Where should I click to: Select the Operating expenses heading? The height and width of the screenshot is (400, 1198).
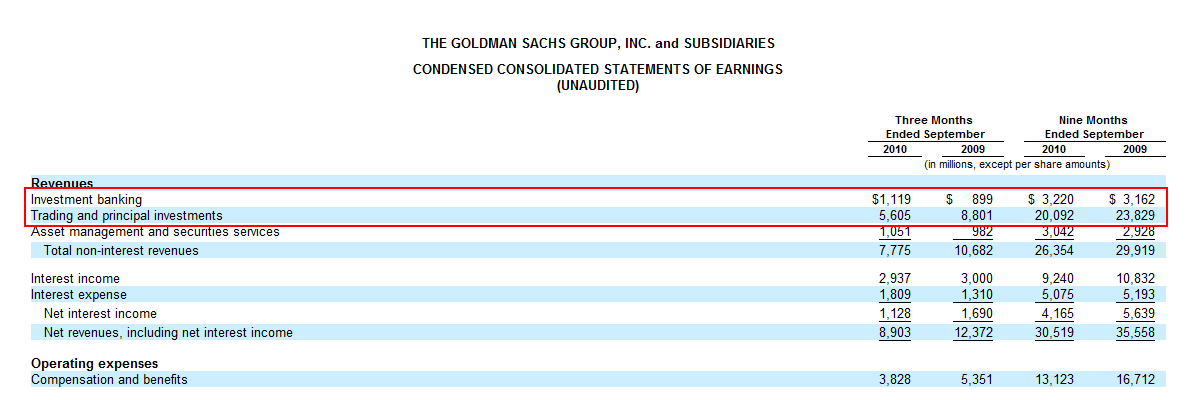95,363
